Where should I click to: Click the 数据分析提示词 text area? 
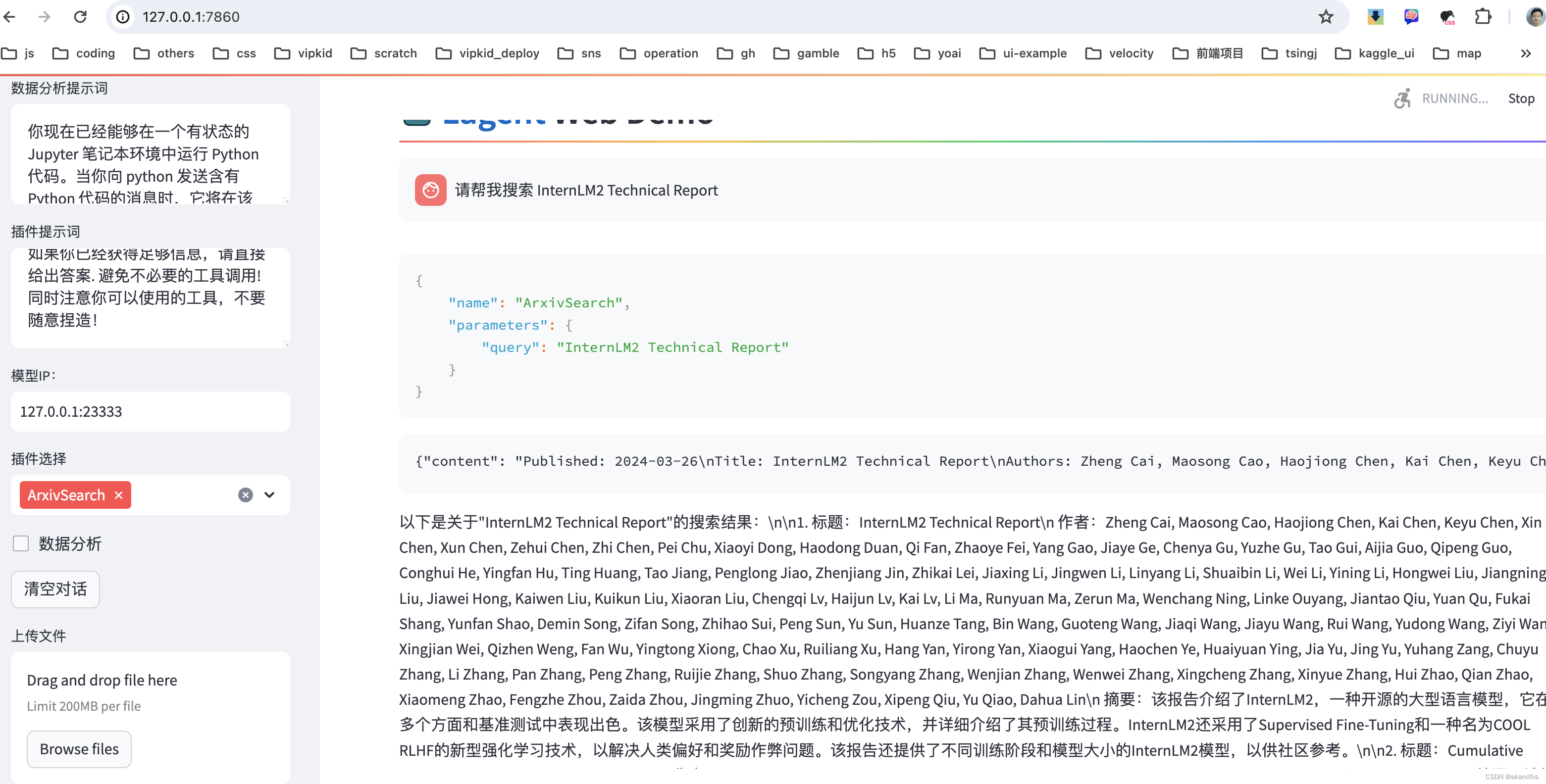point(150,154)
